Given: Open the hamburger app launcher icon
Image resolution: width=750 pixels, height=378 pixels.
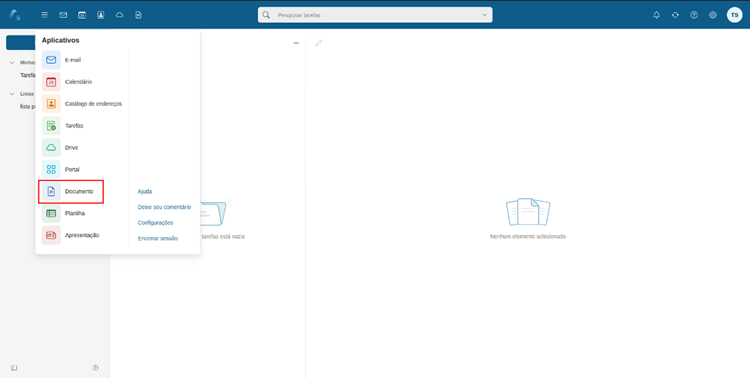Looking at the screenshot, I should pos(44,15).
